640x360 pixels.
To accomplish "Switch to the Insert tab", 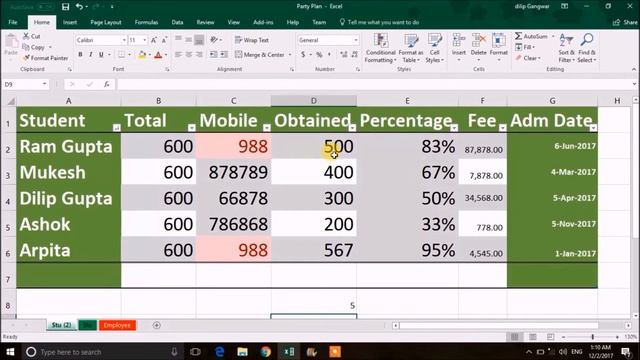I will (70, 22).
